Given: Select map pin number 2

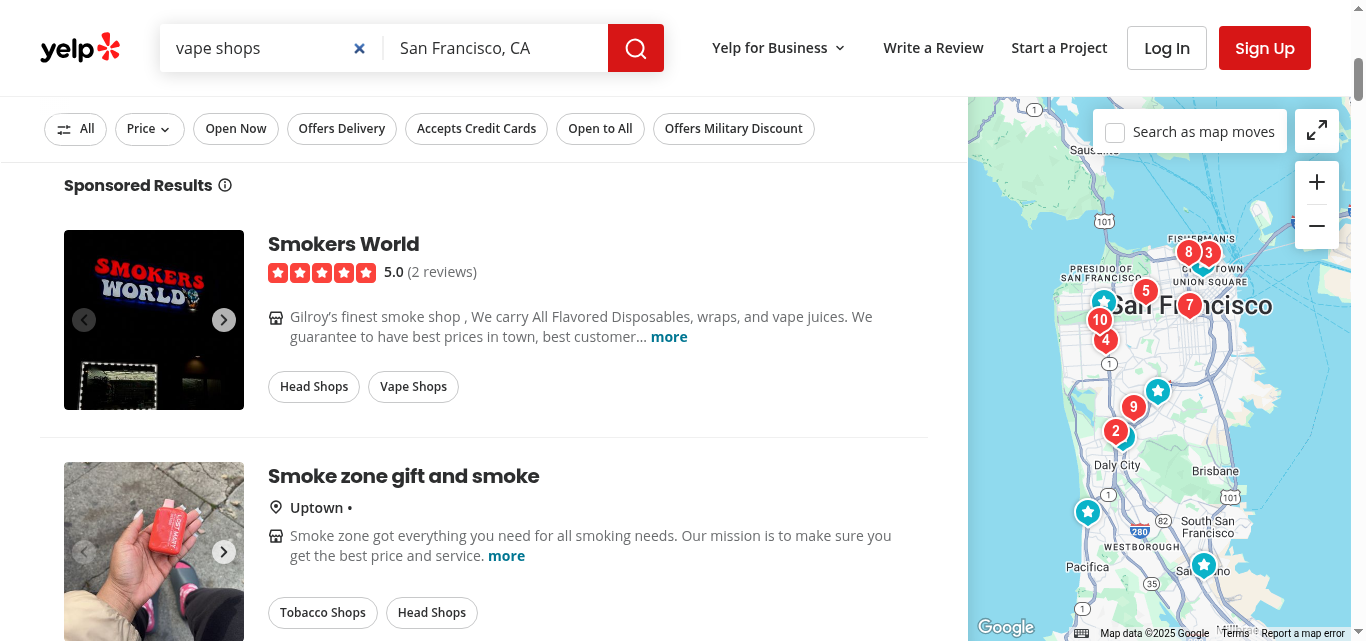Looking at the screenshot, I should pos(1115,432).
